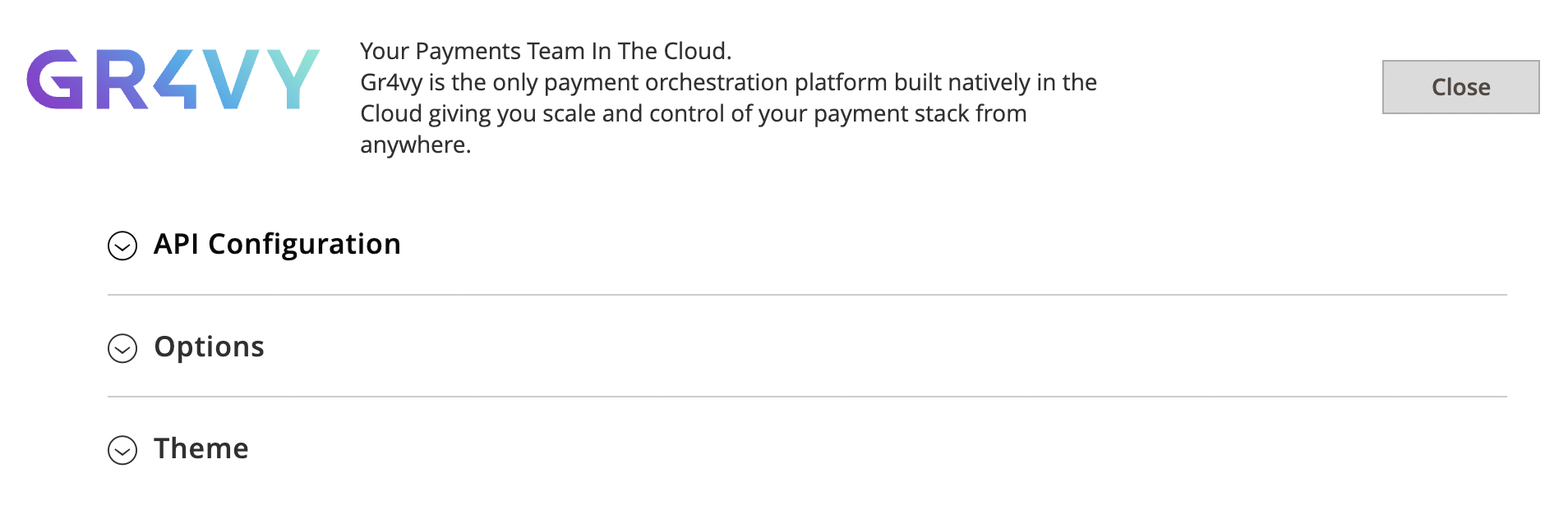The image size is (1568, 519).
Task: Click the circled chevron beside Options
Action: click(x=122, y=348)
